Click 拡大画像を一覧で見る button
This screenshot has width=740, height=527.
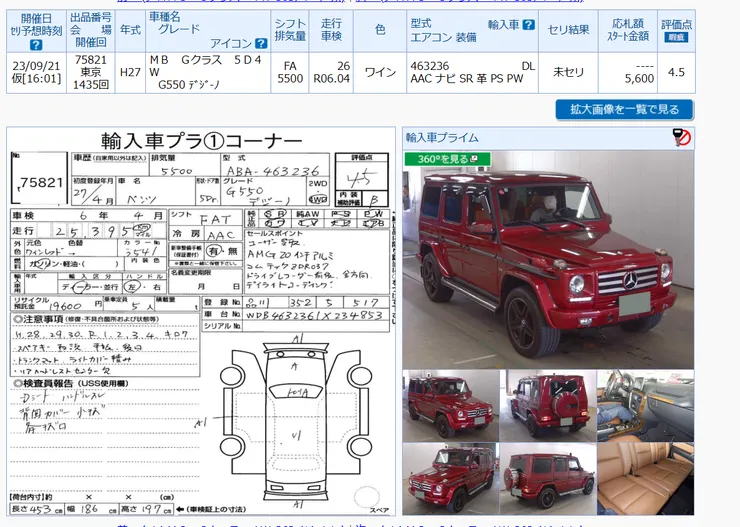[x=624, y=109]
